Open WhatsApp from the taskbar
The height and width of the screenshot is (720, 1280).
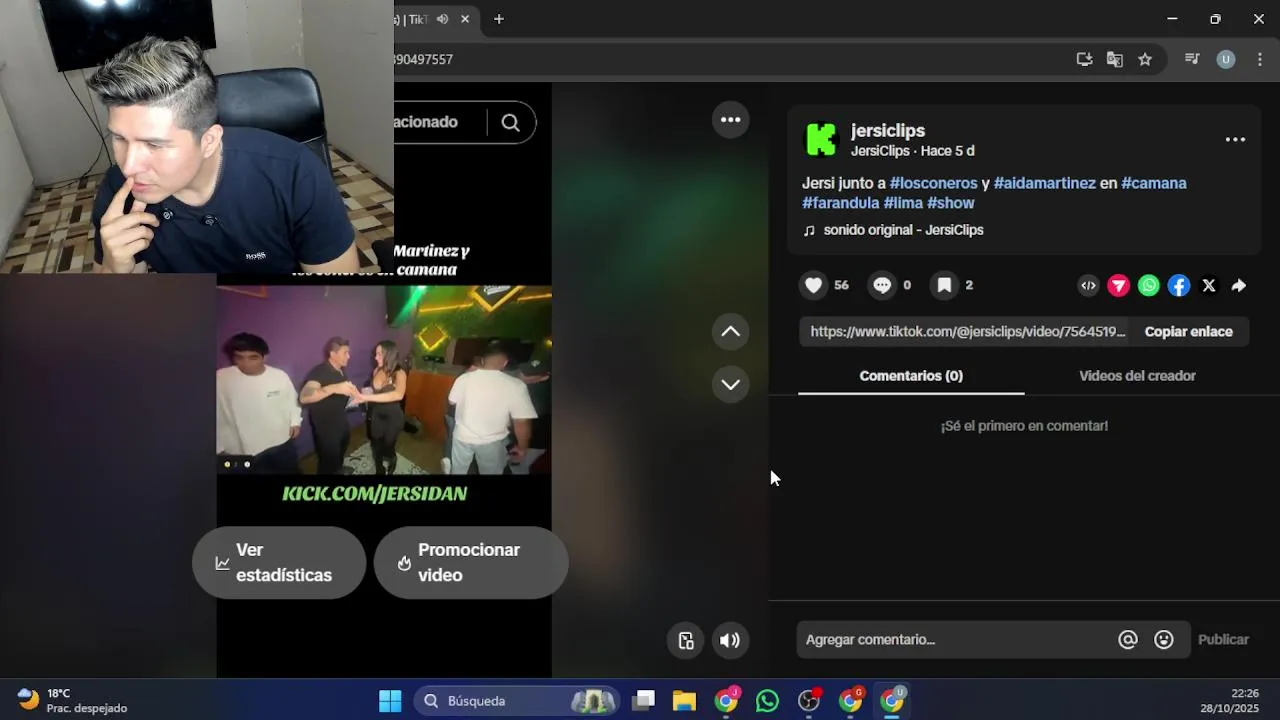767,701
